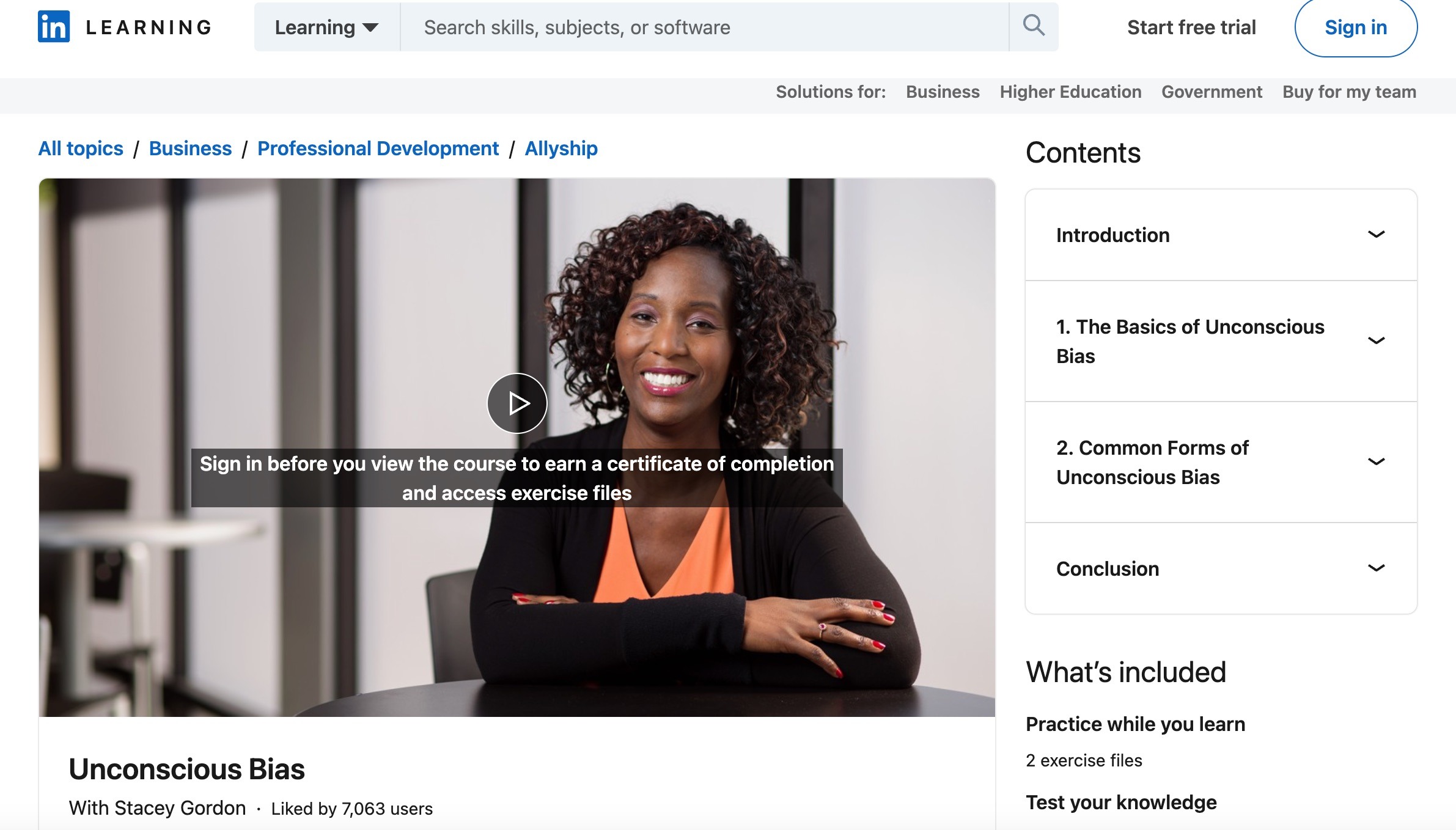Viewport: 1456px width, 830px height.
Task: Click the Contents heading
Action: 1083,153
